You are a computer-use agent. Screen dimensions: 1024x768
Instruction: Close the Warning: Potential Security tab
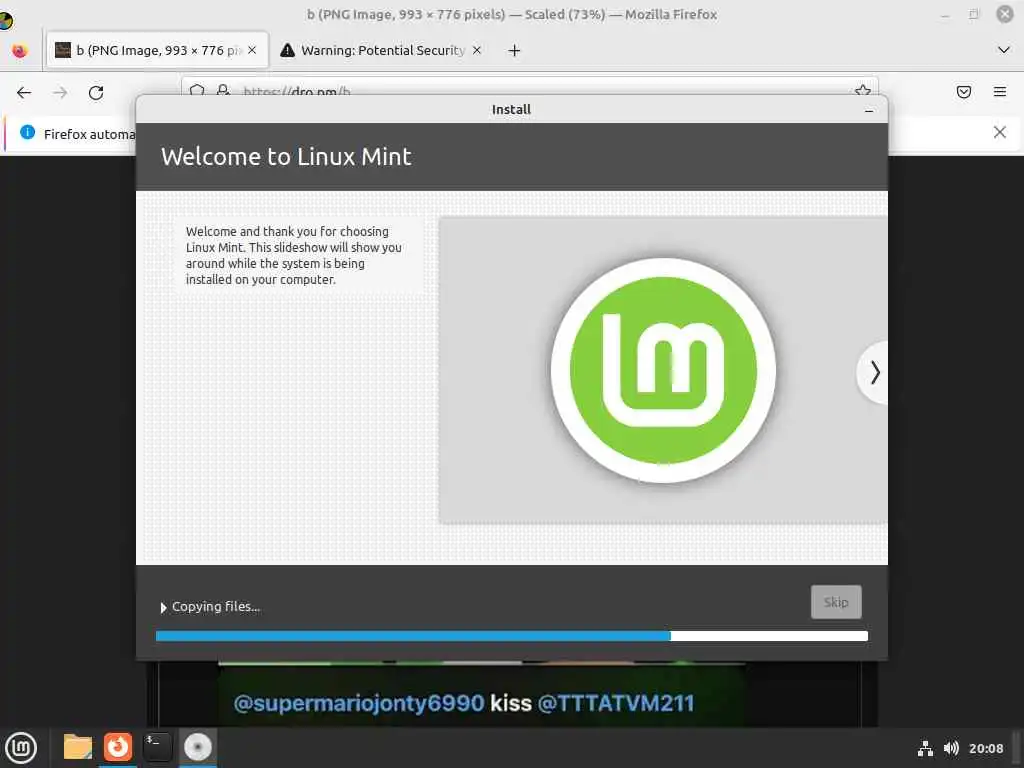coord(477,50)
